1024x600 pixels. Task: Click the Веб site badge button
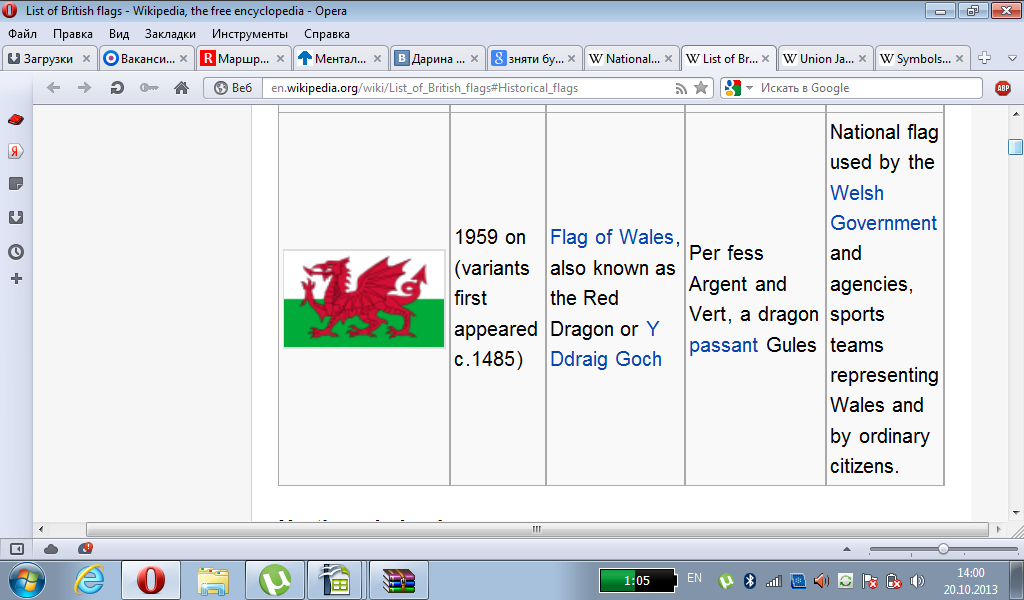(233, 88)
